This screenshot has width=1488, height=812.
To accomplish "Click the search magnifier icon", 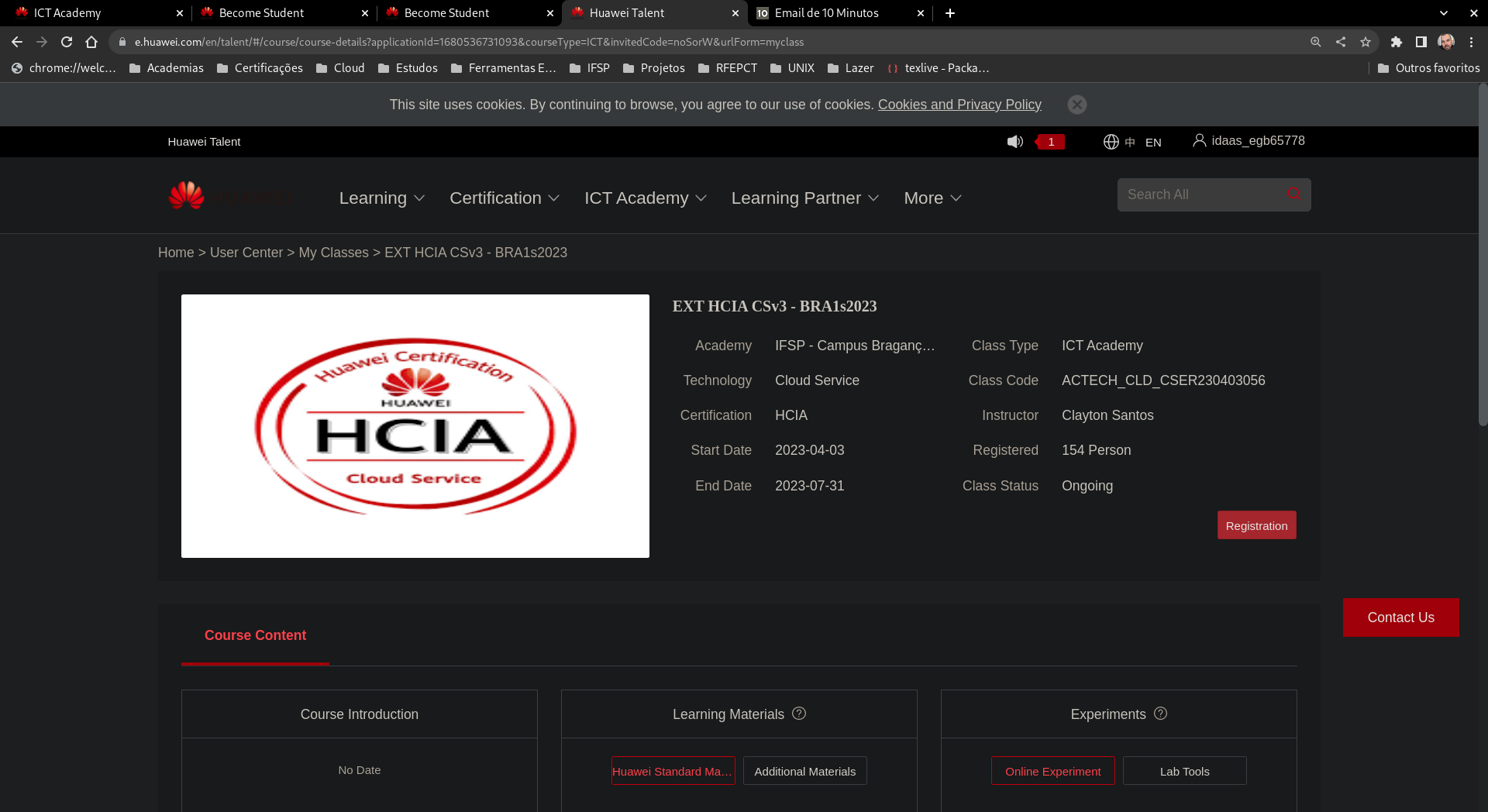I will 1293,194.
